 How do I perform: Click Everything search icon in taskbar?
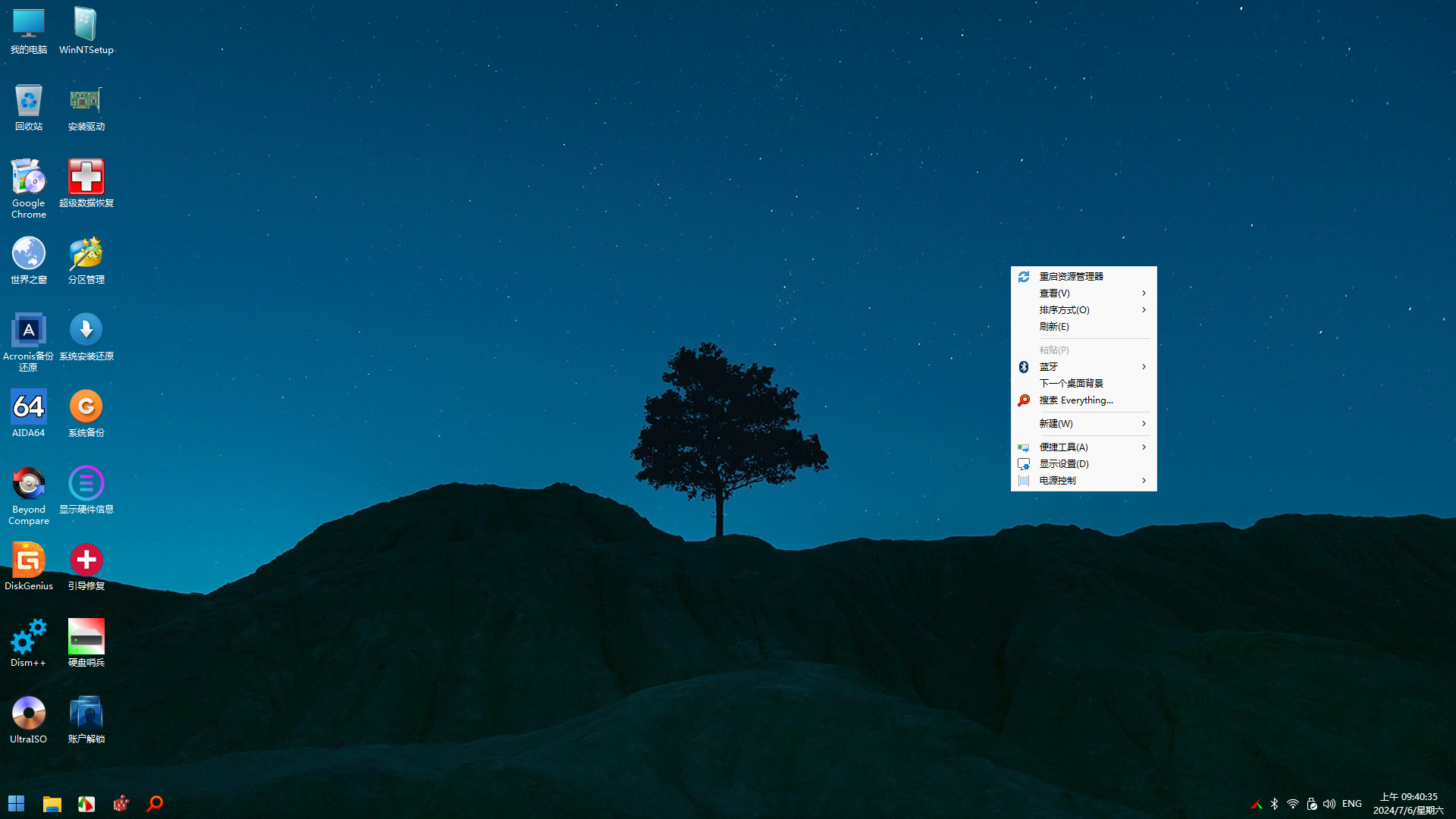coord(155,803)
